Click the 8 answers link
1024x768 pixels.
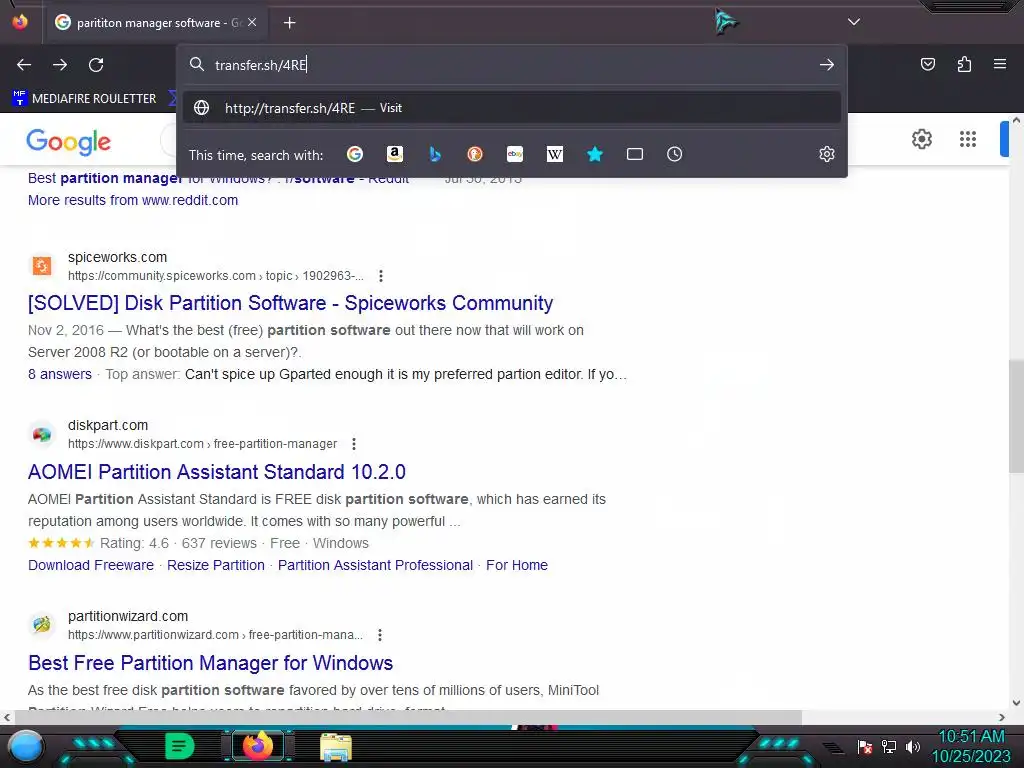60,374
